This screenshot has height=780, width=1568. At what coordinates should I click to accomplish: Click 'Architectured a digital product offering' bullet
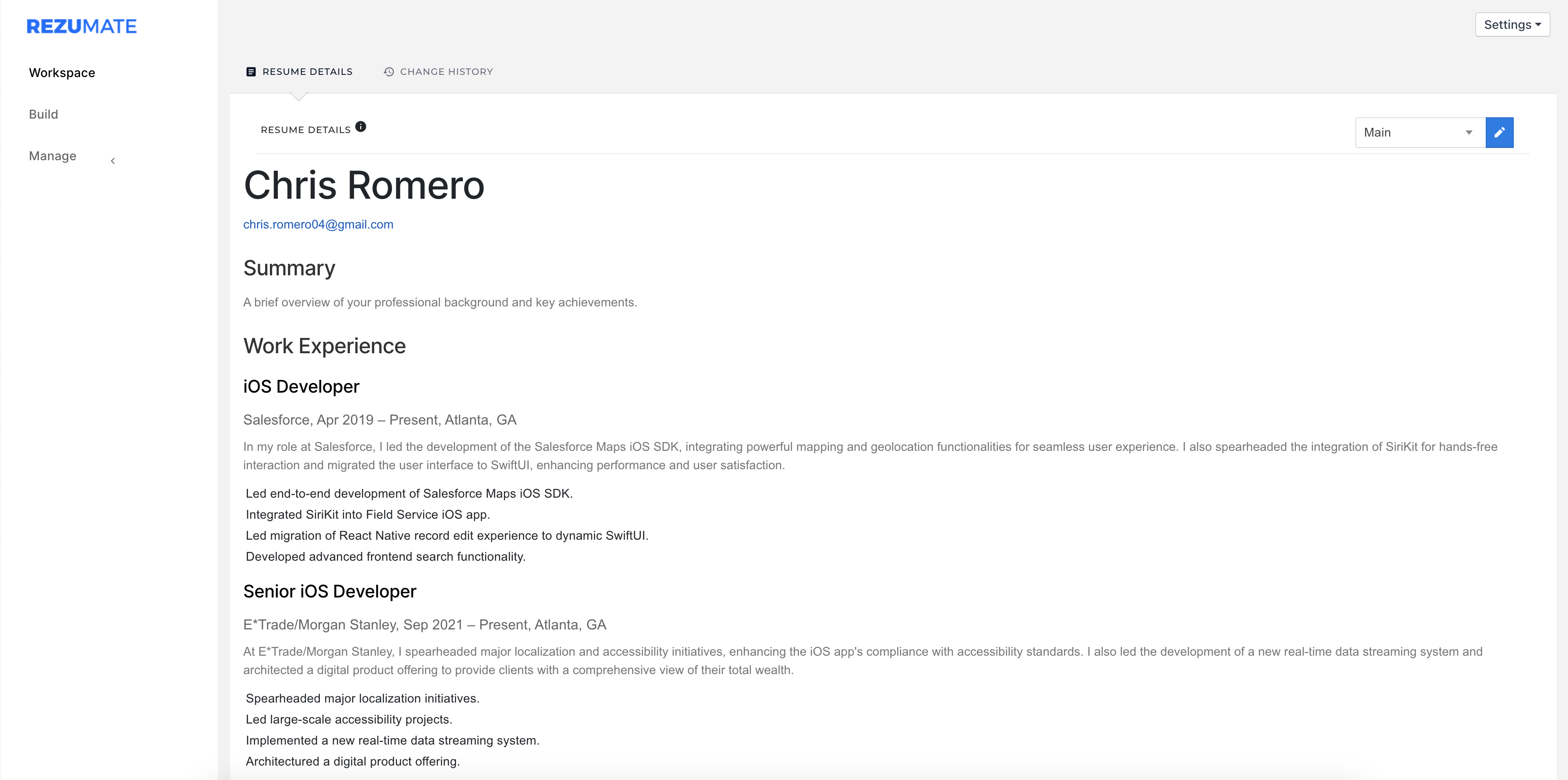[353, 762]
